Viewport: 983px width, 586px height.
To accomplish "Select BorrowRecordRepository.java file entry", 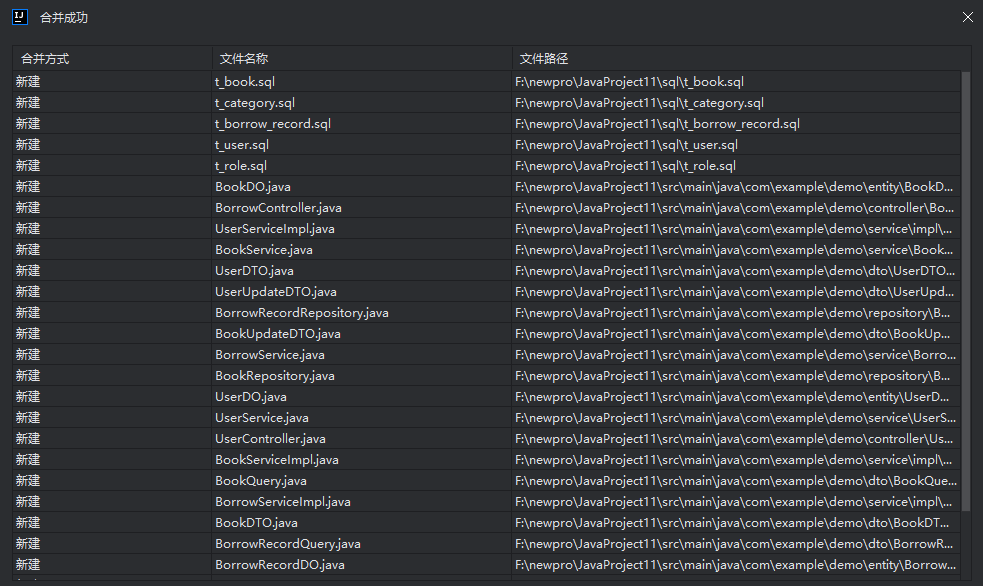I will pyautogui.click(x=302, y=313).
